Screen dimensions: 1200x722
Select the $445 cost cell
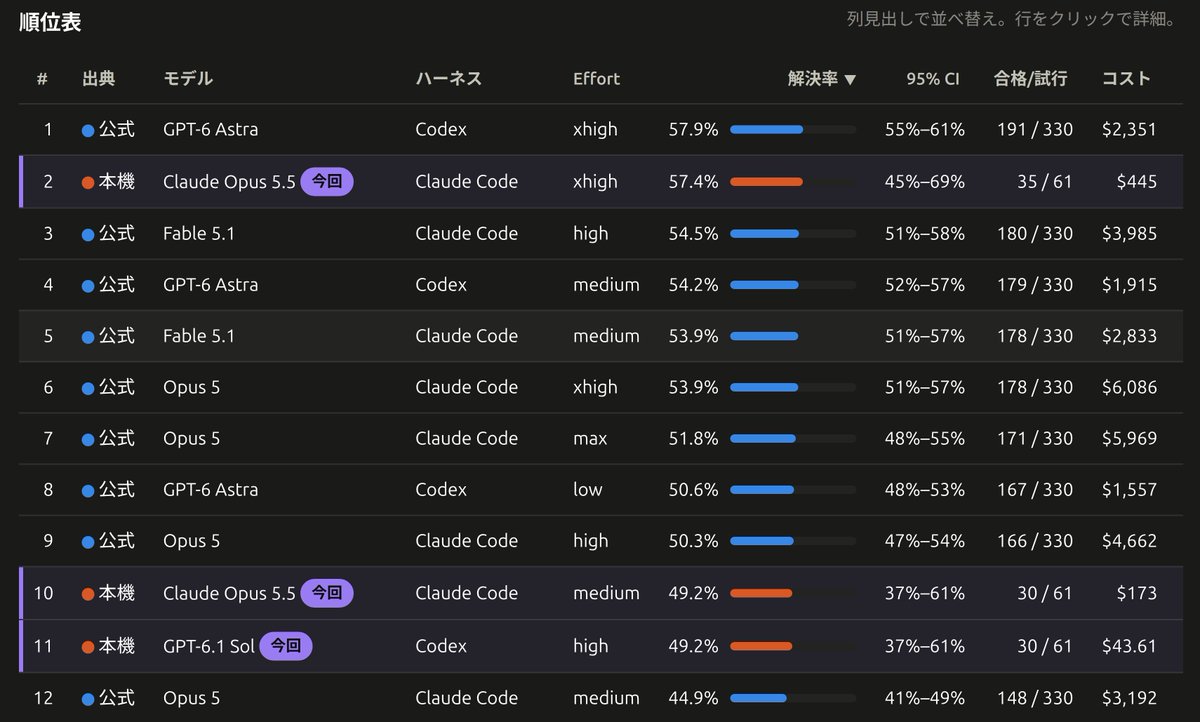point(1137,181)
